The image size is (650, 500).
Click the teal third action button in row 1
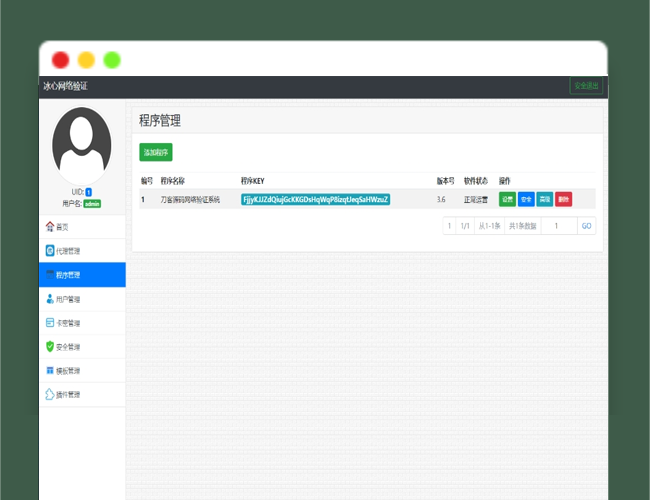(x=545, y=199)
